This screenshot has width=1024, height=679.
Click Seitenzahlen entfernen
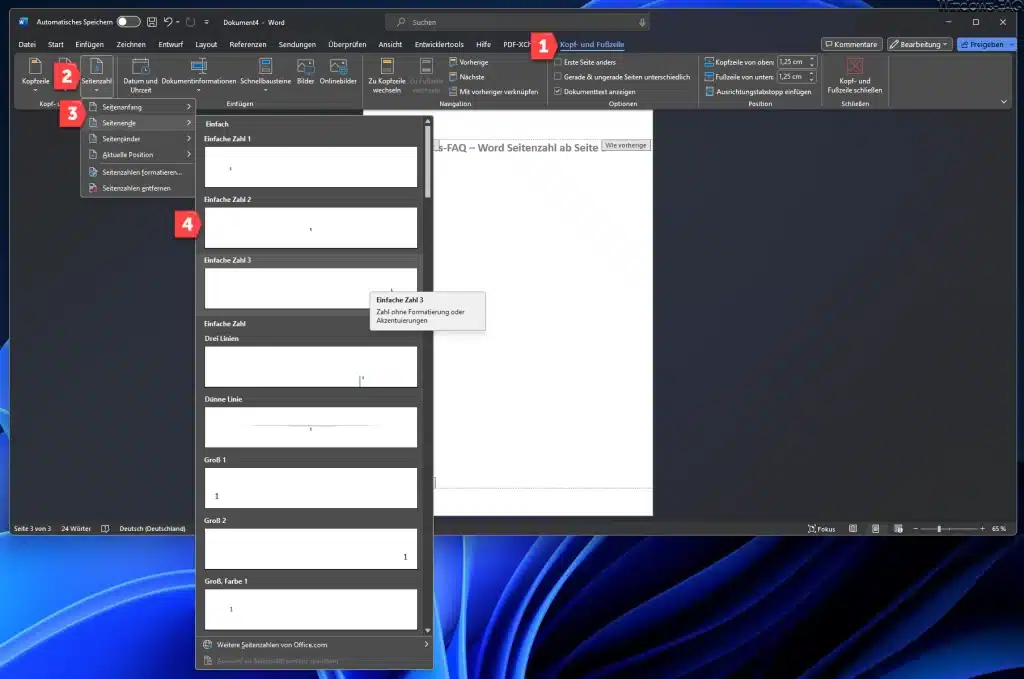pyautogui.click(x=138, y=188)
